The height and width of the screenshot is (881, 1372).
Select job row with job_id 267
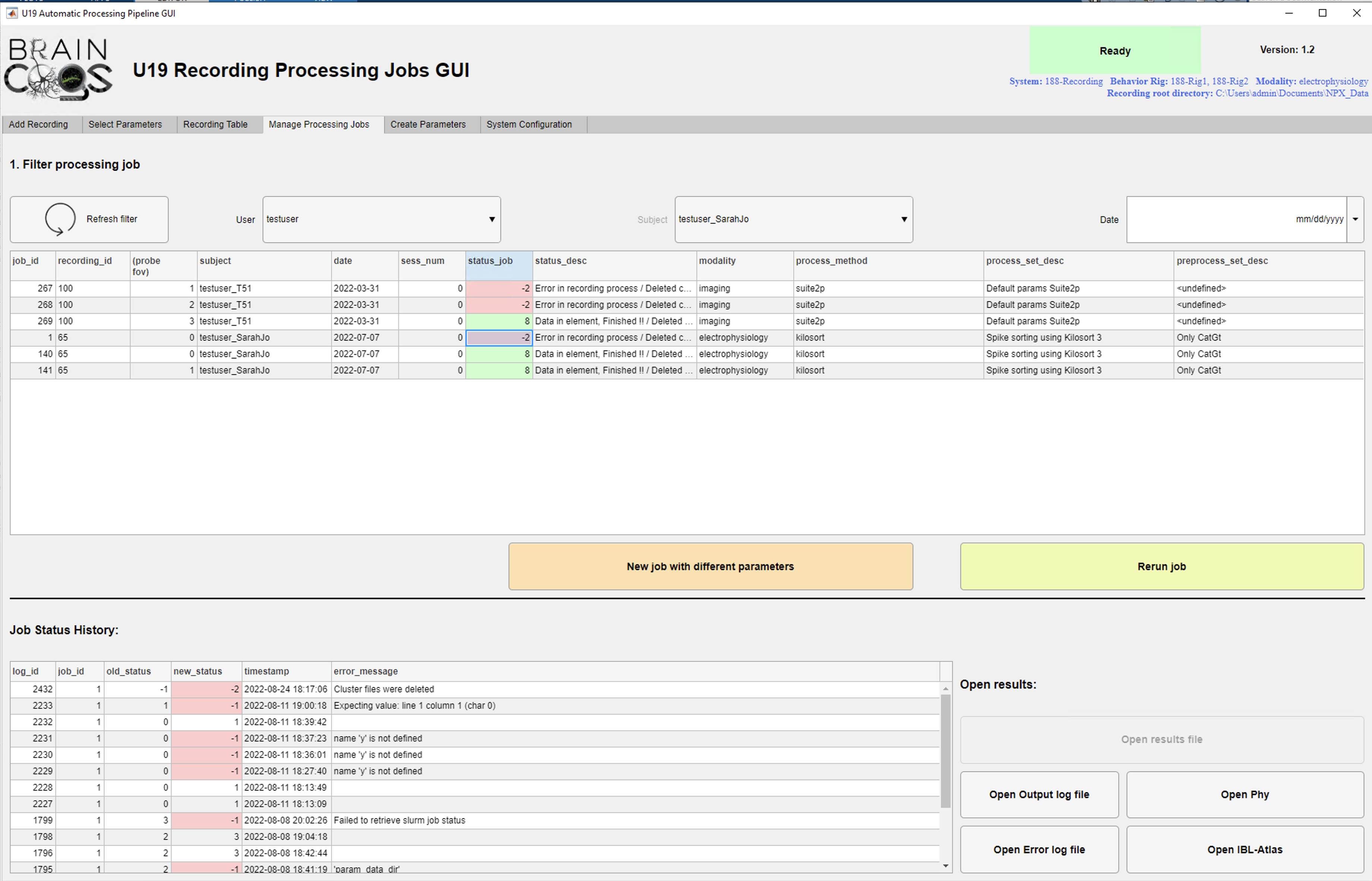687,288
